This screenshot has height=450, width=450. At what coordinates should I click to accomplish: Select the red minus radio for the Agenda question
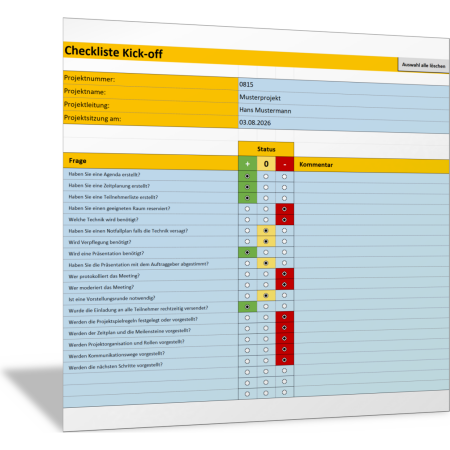click(284, 177)
